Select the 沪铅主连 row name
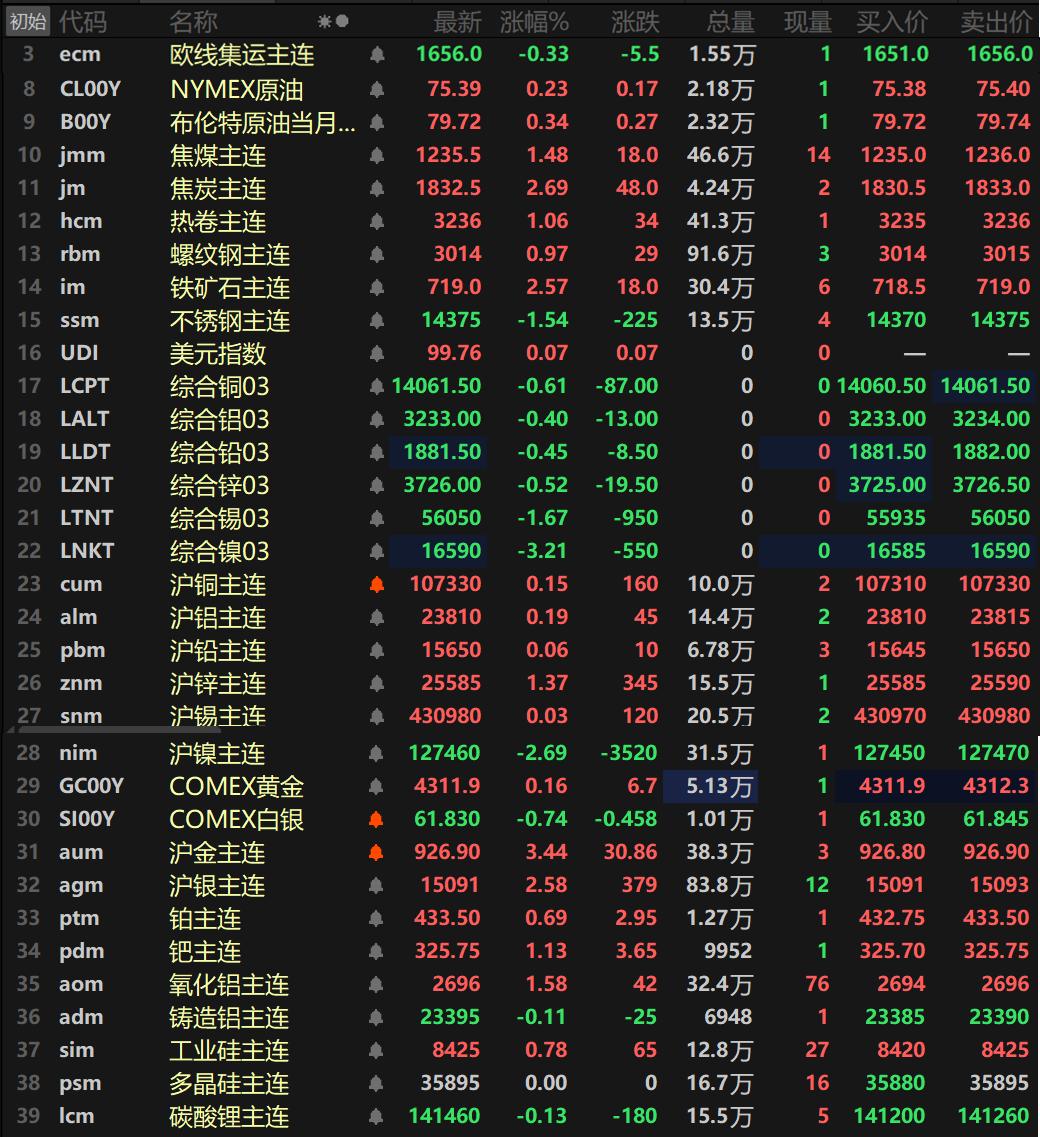The image size is (1040, 1137). 218,650
